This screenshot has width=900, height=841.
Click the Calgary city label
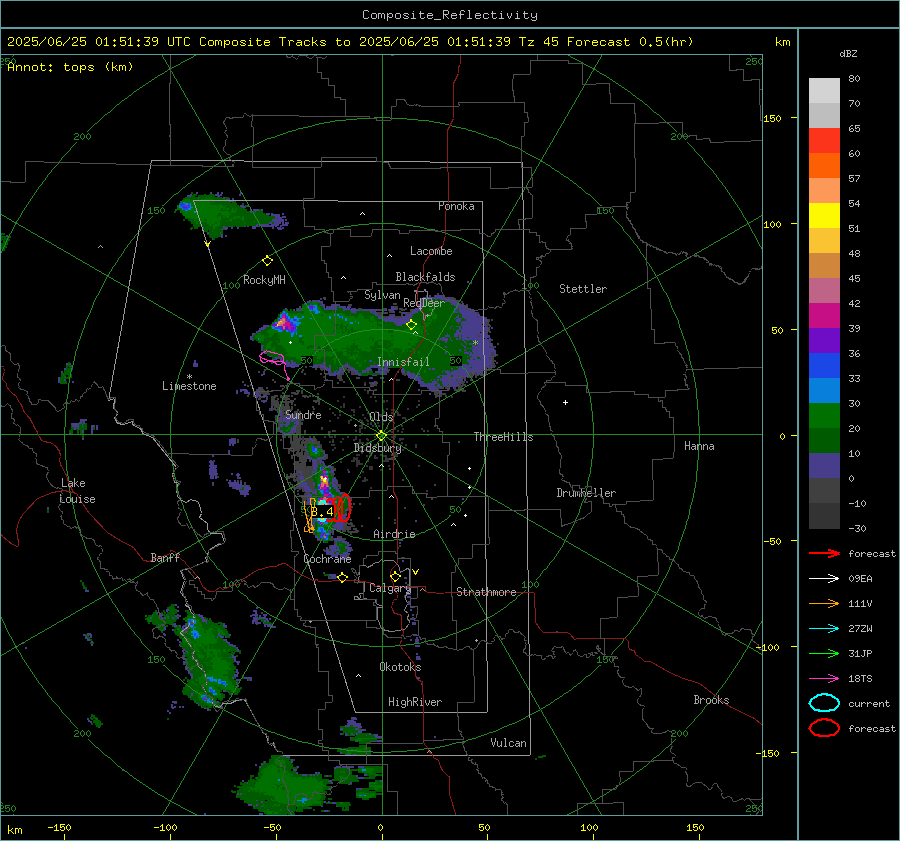point(390,588)
